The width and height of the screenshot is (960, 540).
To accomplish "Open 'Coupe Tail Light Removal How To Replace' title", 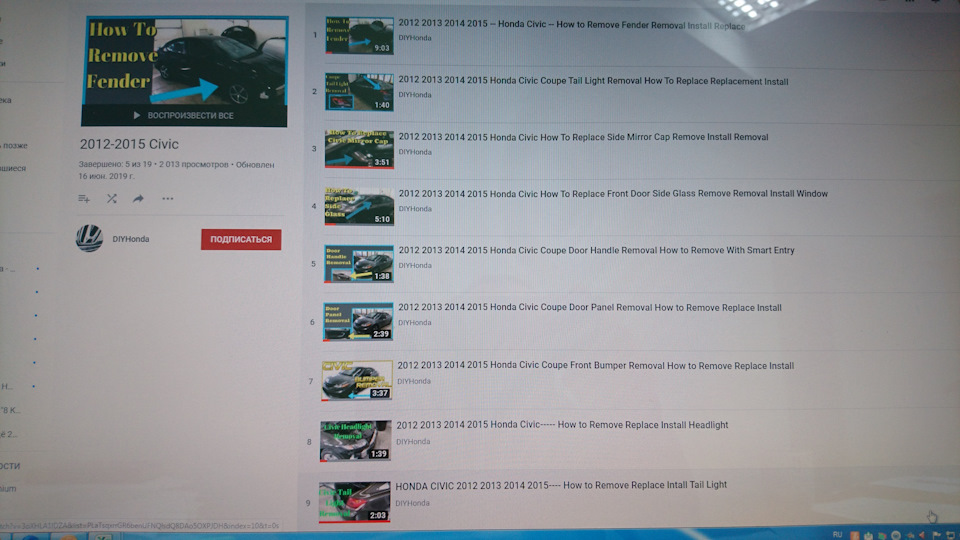I will (x=593, y=81).
